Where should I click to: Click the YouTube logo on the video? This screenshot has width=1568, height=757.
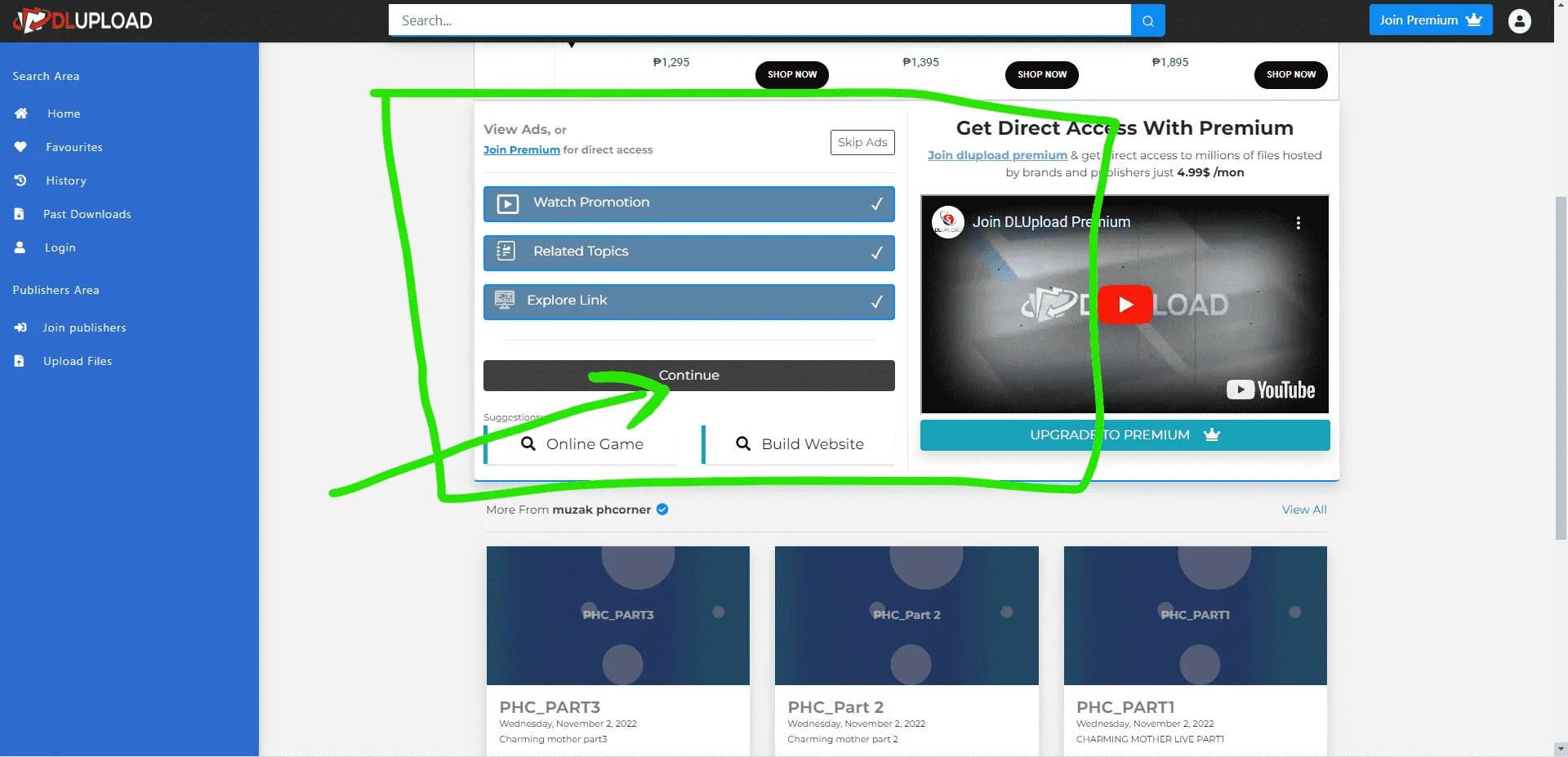(1271, 390)
